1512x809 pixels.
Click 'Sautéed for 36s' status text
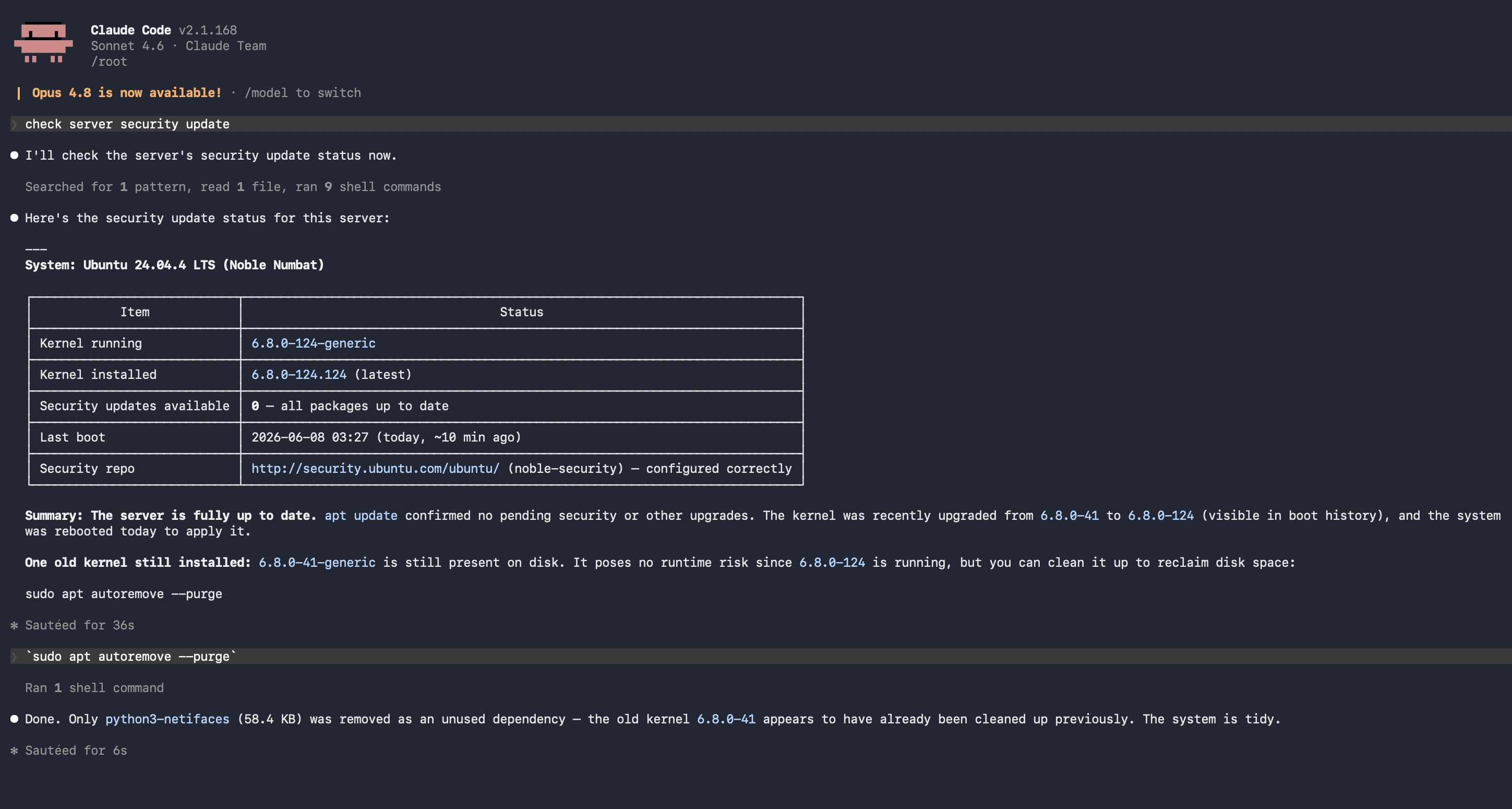pyautogui.click(x=80, y=626)
